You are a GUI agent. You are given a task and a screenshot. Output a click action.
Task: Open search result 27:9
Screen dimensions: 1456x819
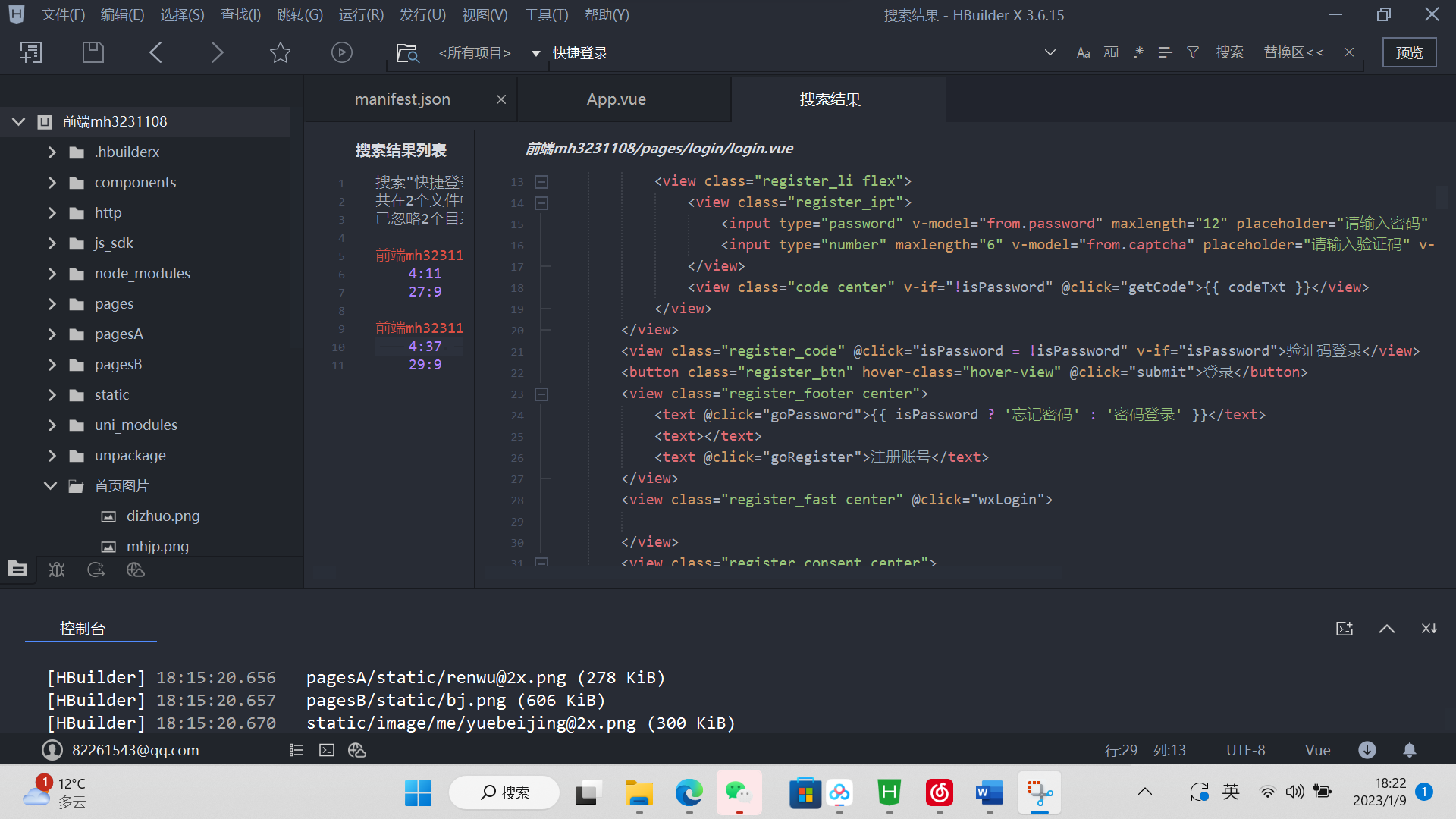[x=425, y=292]
